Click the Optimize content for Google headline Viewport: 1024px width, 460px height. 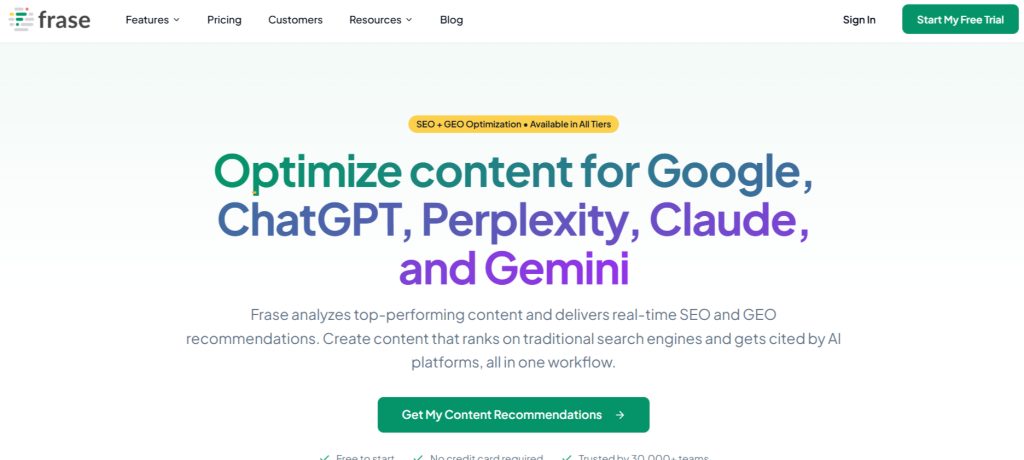(x=512, y=172)
